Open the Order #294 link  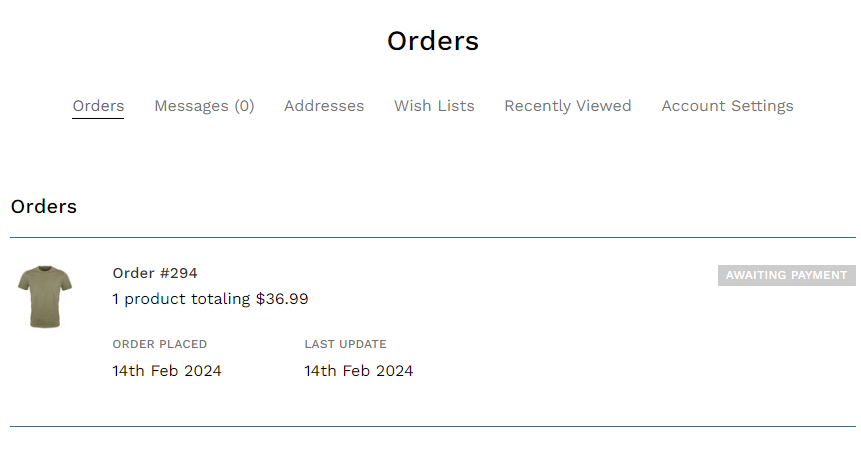pyautogui.click(x=155, y=273)
